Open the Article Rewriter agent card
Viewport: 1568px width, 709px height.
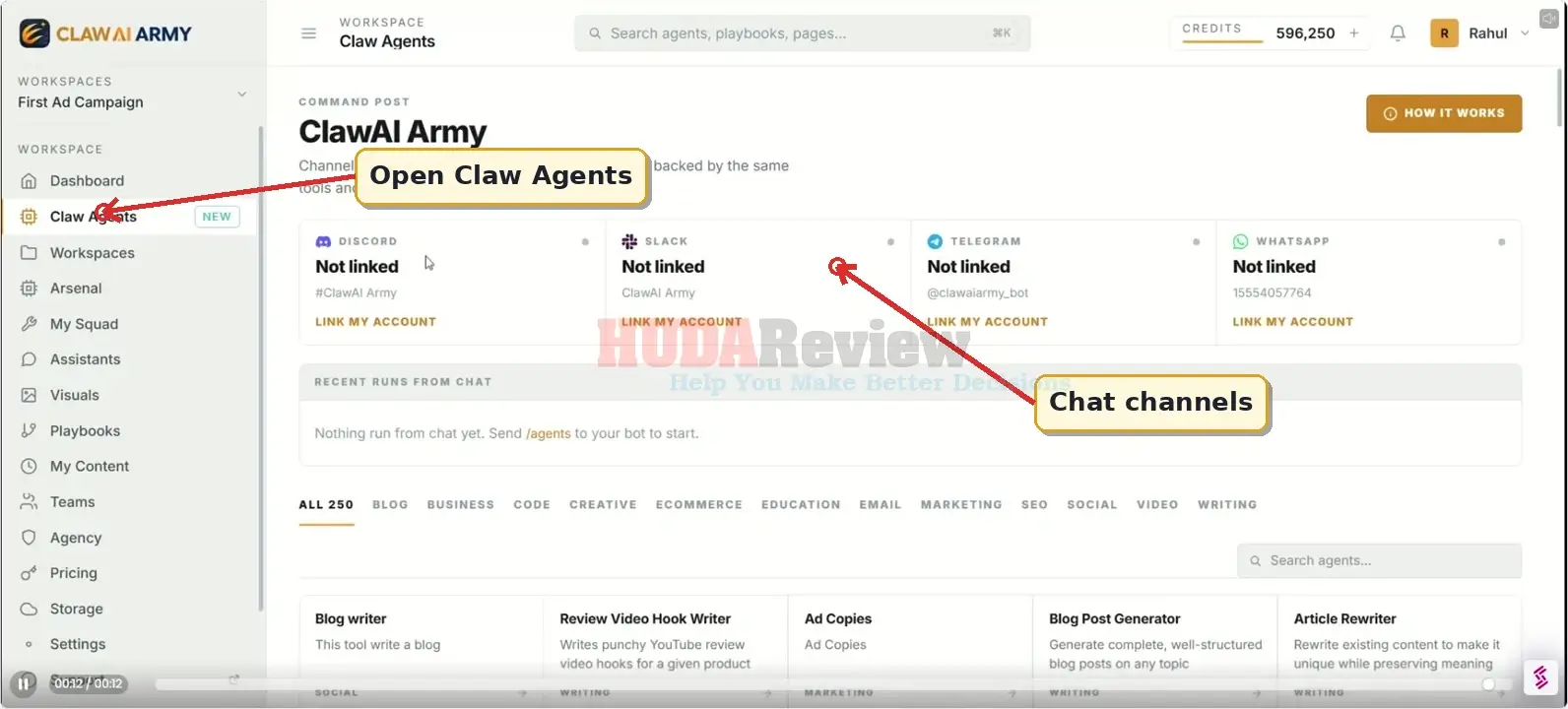point(1399,650)
